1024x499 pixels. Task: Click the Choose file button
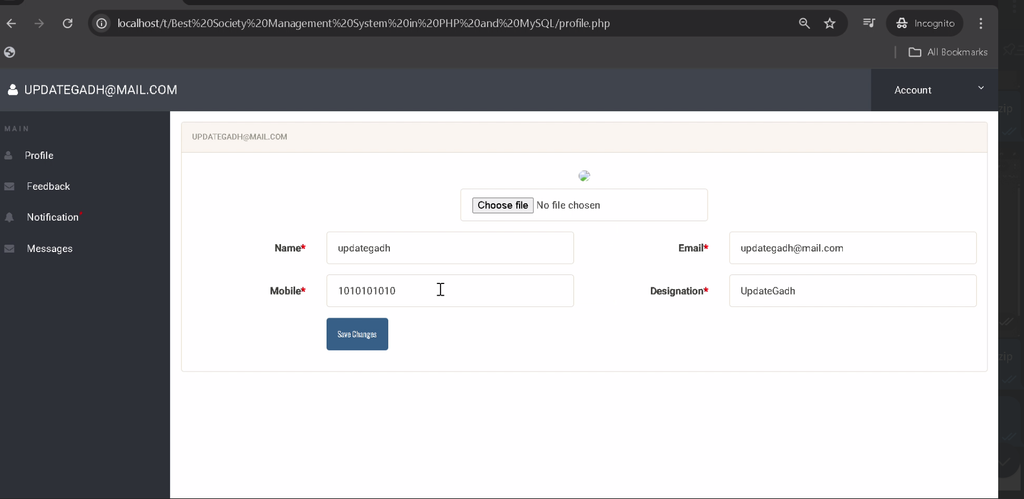point(503,205)
